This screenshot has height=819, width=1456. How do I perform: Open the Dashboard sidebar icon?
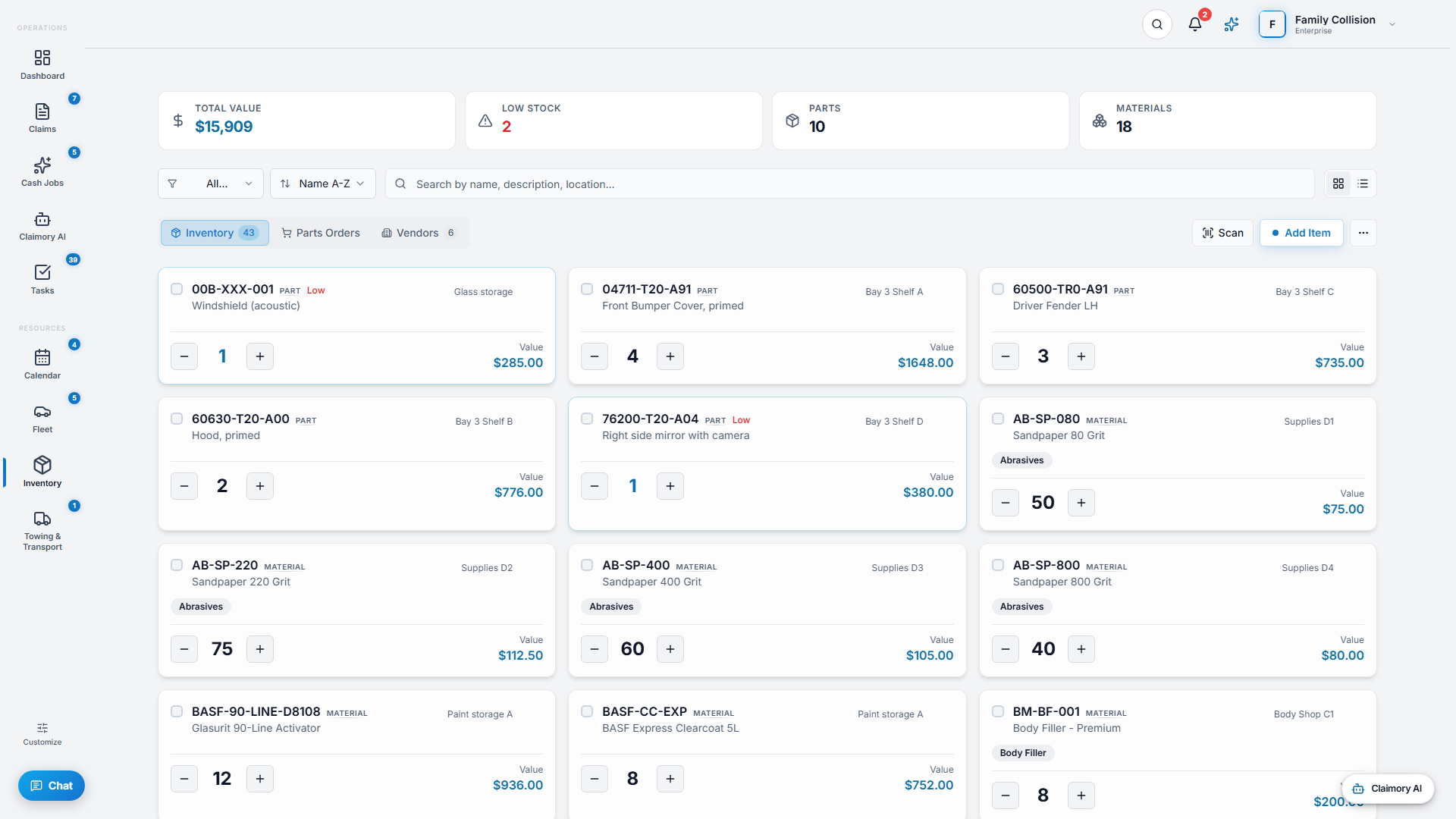[x=42, y=64]
